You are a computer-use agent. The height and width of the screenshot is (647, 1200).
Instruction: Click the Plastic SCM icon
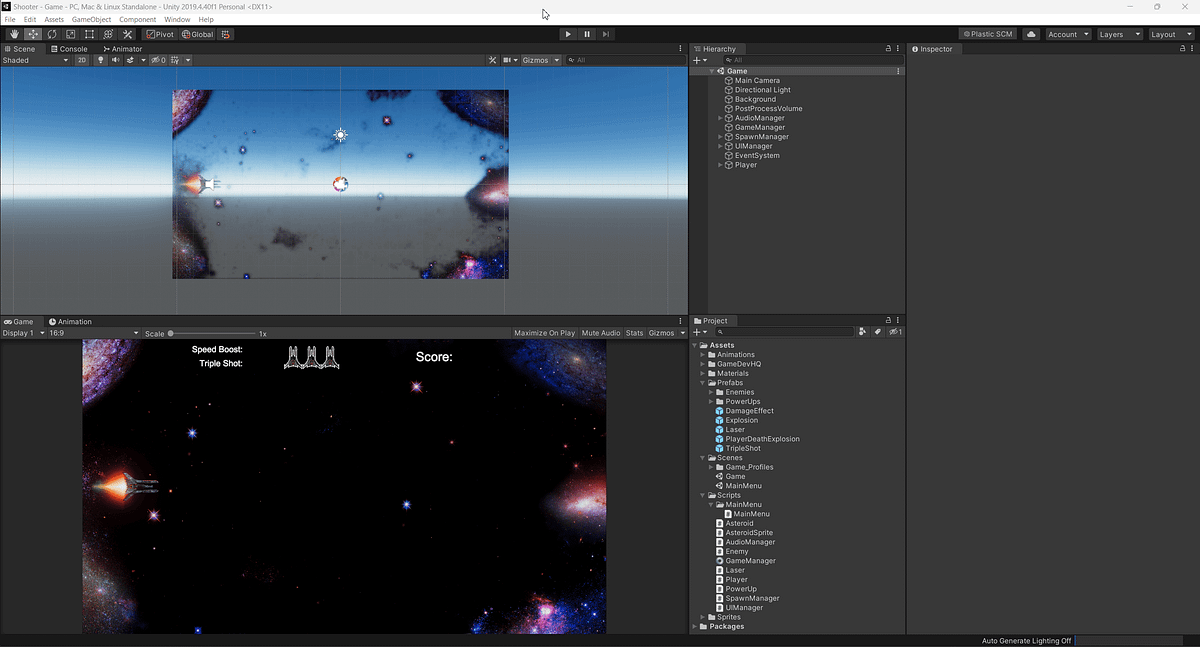[x=987, y=33]
